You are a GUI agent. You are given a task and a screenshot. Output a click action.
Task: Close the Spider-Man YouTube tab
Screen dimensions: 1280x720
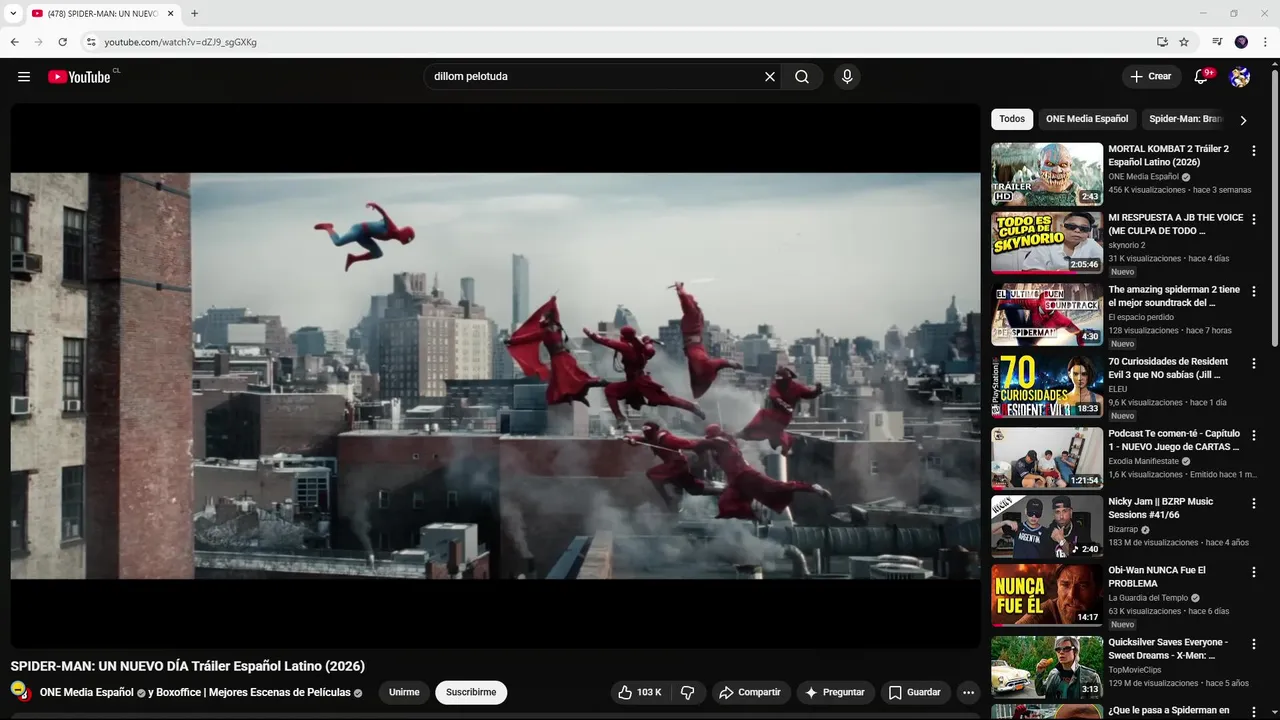pyautogui.click(x=170, y=14)
